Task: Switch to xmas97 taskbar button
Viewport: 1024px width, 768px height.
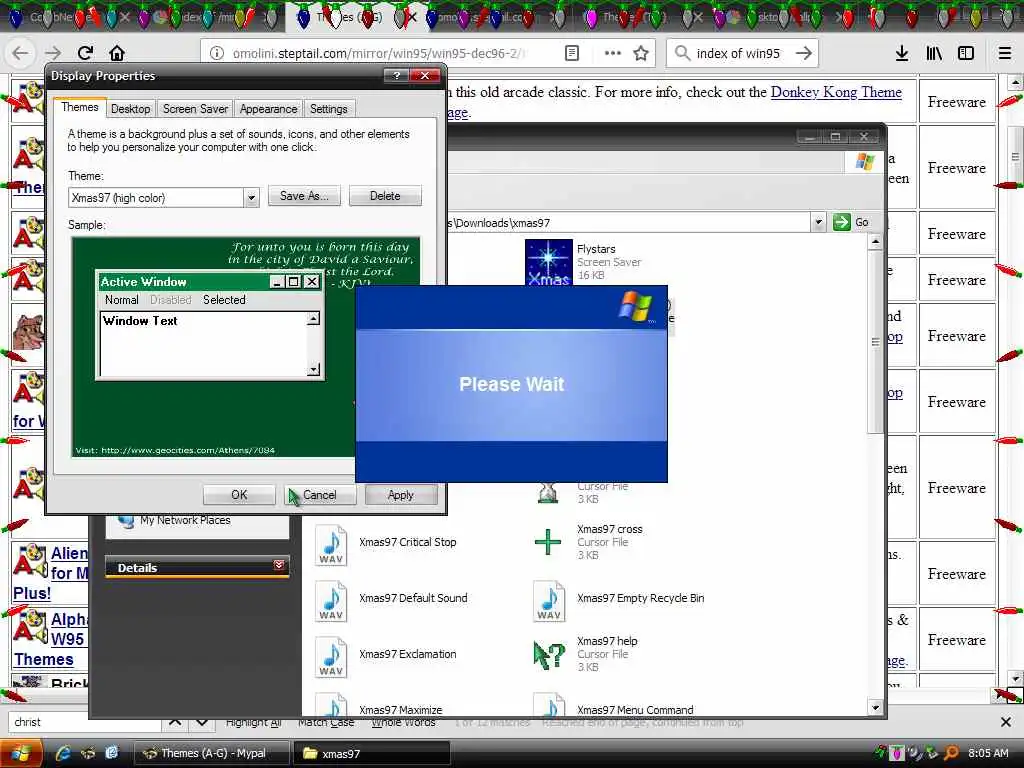Action: [x=372, y=753]
